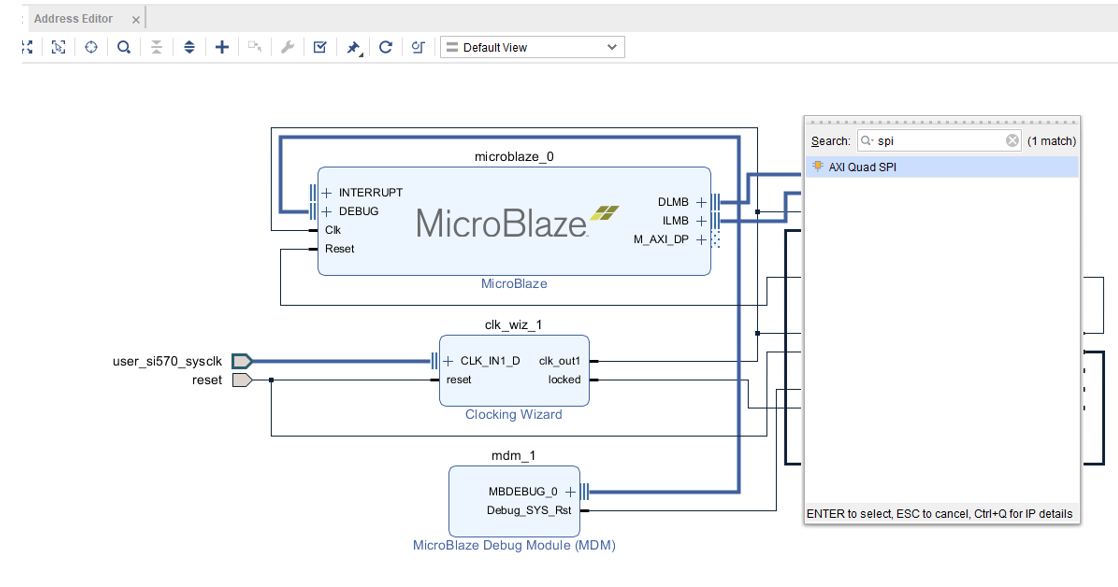Click the Search magnifier toolbar icon
This screenshot has width=1118, height=587.
click(x=124, y=47)
